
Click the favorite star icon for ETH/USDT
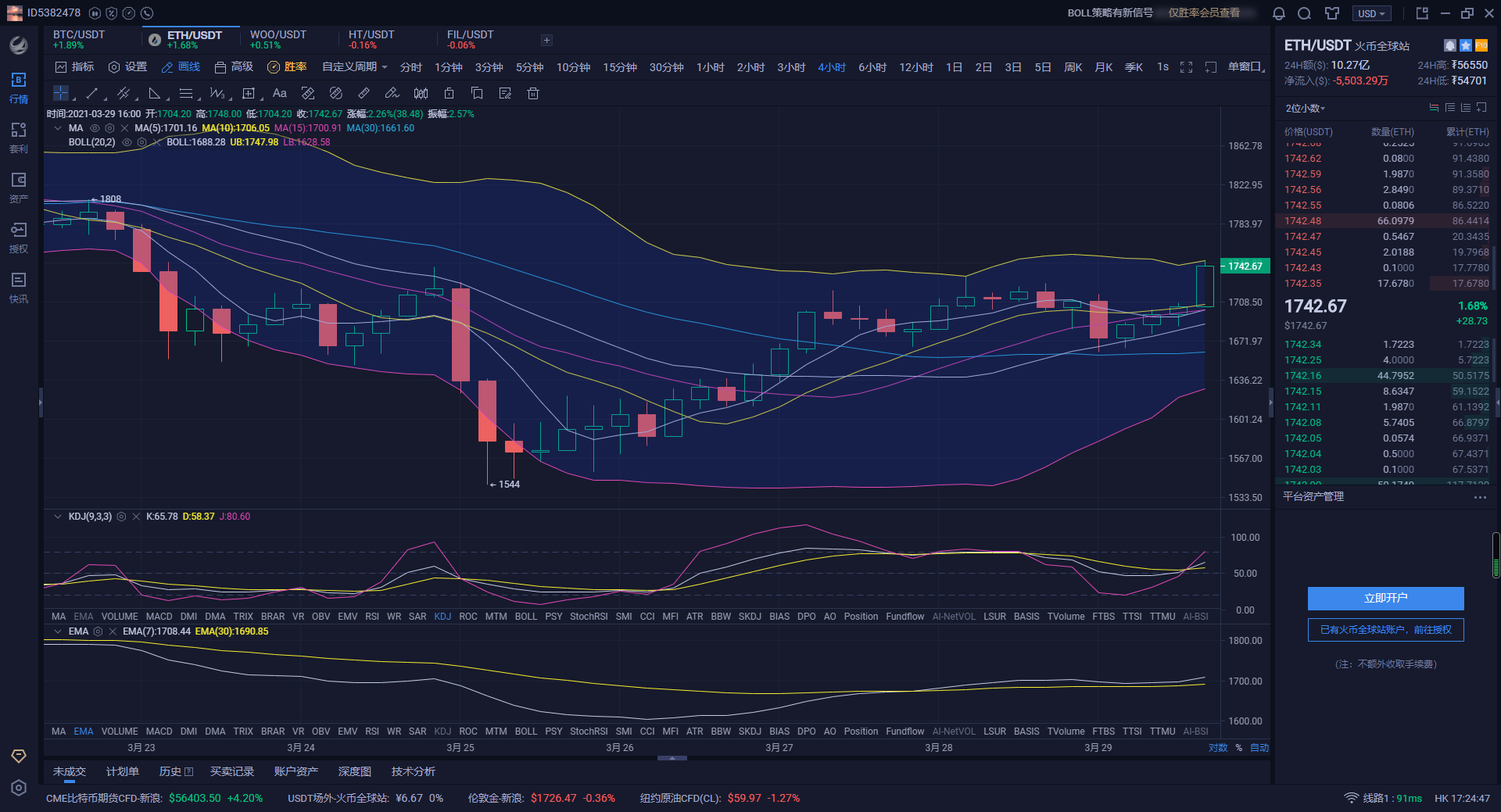point(1466,45)
